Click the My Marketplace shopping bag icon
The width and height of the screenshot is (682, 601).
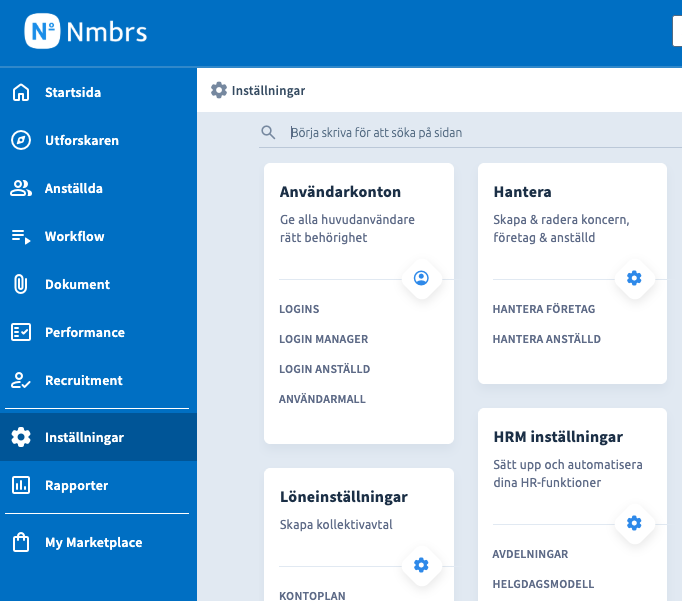tap(20, 543)
